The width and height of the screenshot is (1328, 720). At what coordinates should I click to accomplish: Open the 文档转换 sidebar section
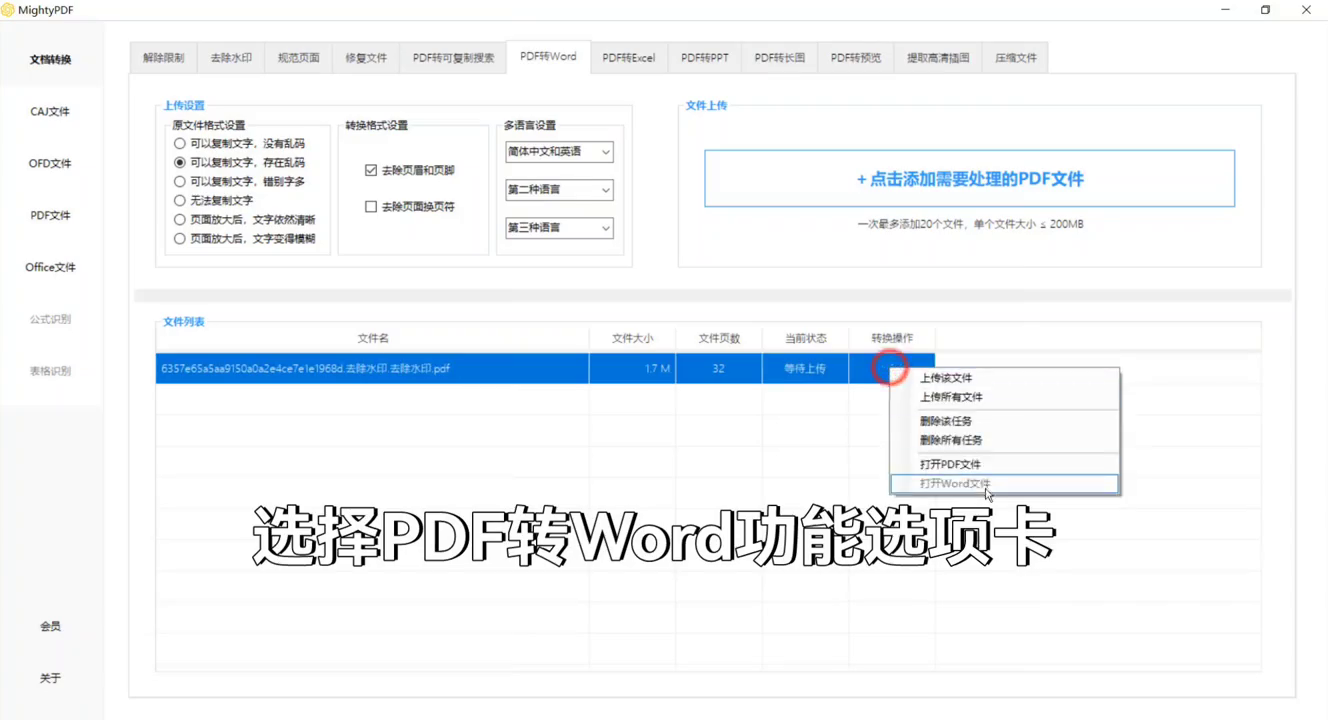pos(50,60)
